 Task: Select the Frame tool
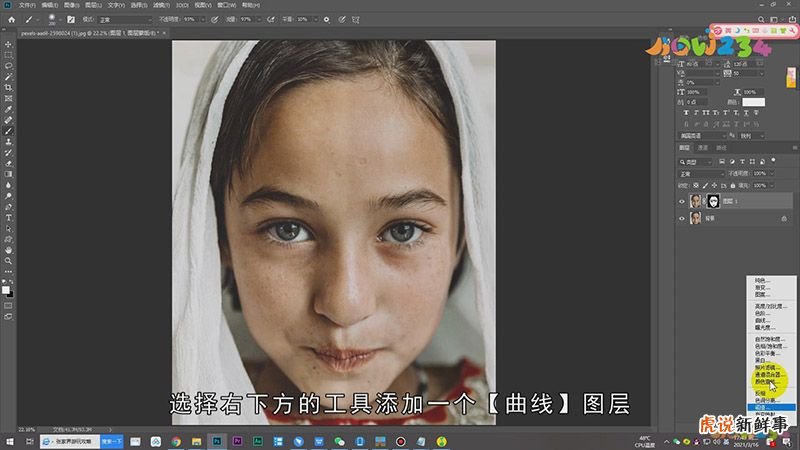coord(8,98)
